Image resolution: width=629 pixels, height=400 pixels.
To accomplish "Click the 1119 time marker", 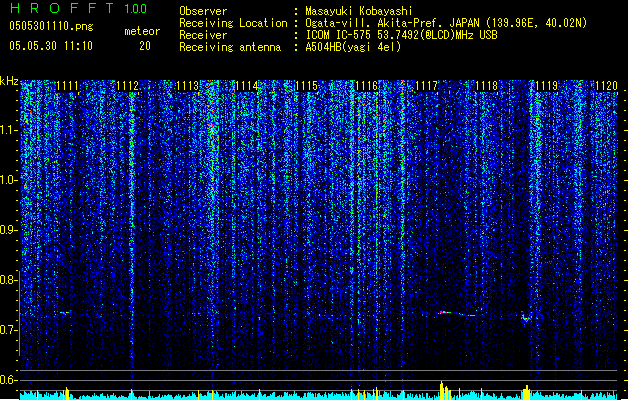I will tap(547, 86).
